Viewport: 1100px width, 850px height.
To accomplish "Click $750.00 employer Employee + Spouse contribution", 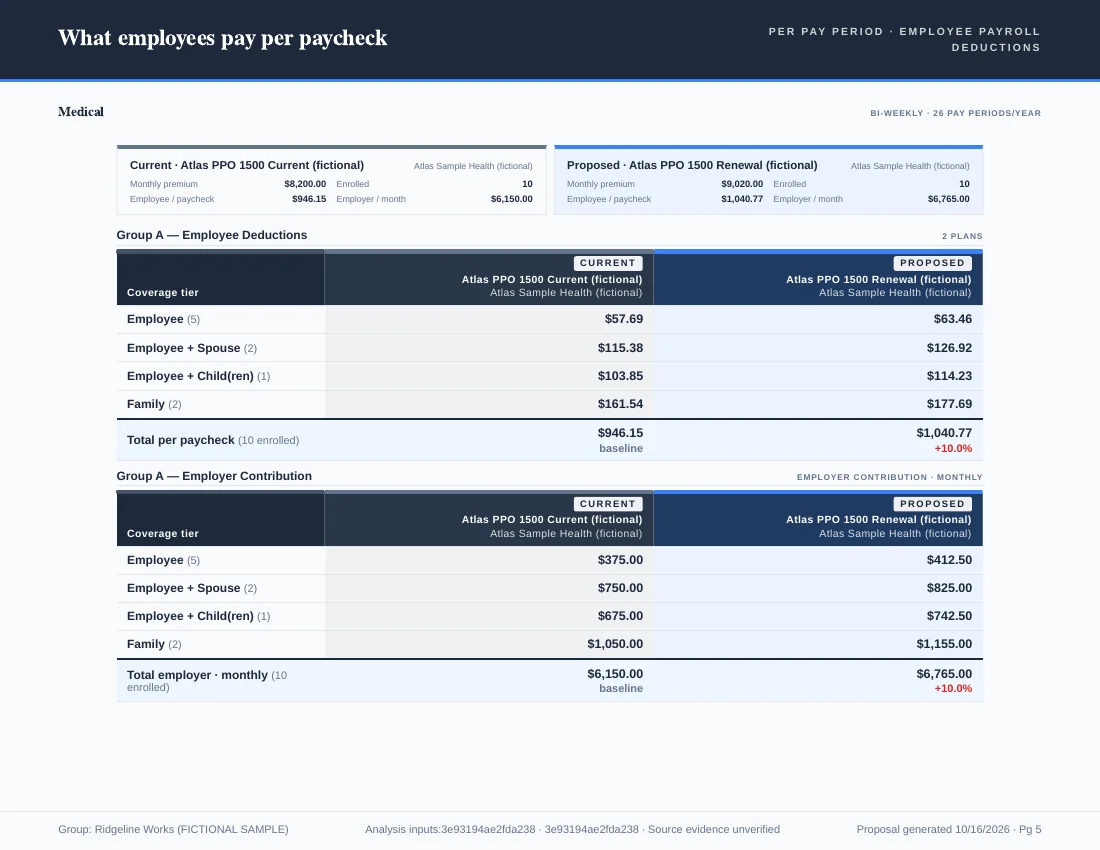I will click(620, 588).
